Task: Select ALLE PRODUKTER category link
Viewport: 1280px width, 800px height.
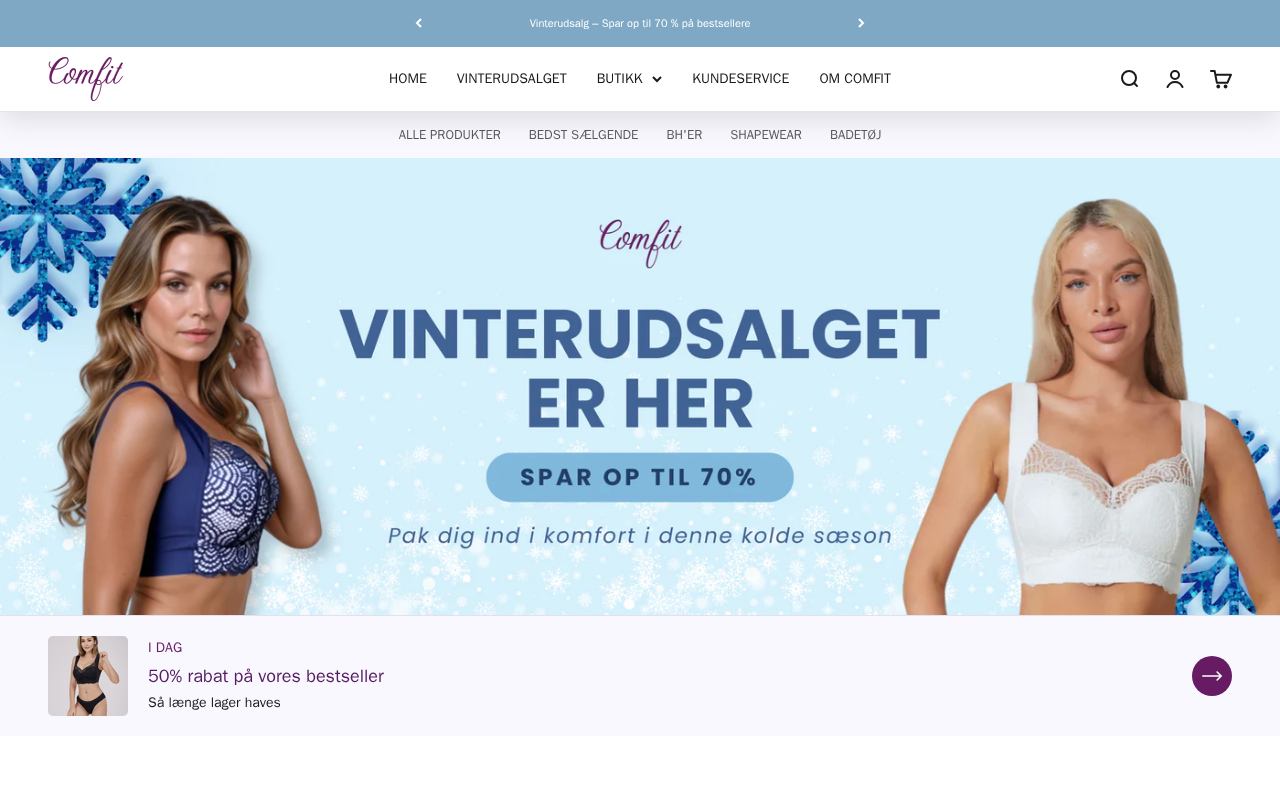Action: coord(450,135)
